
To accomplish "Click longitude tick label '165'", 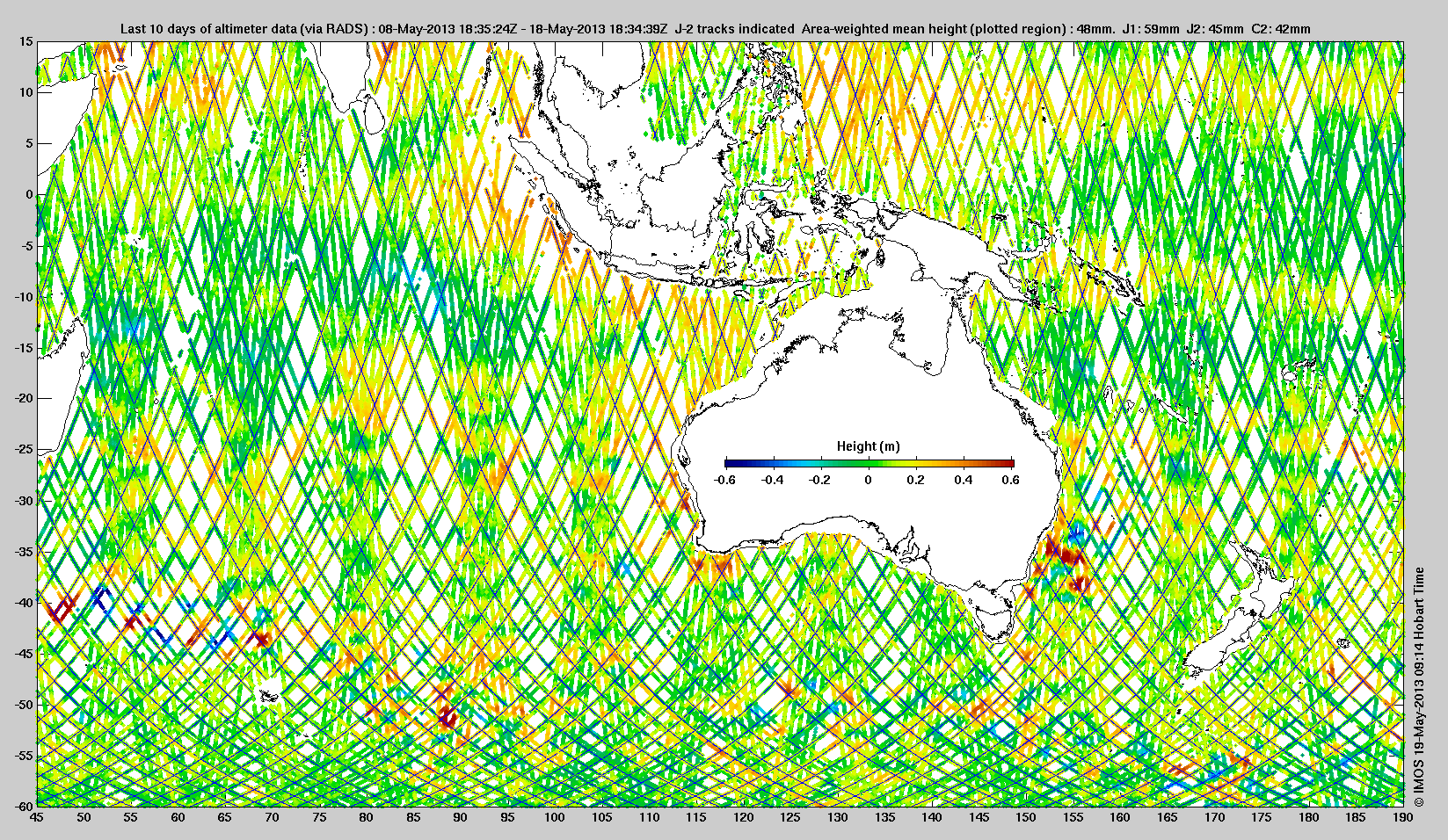I will point(1168,817).
